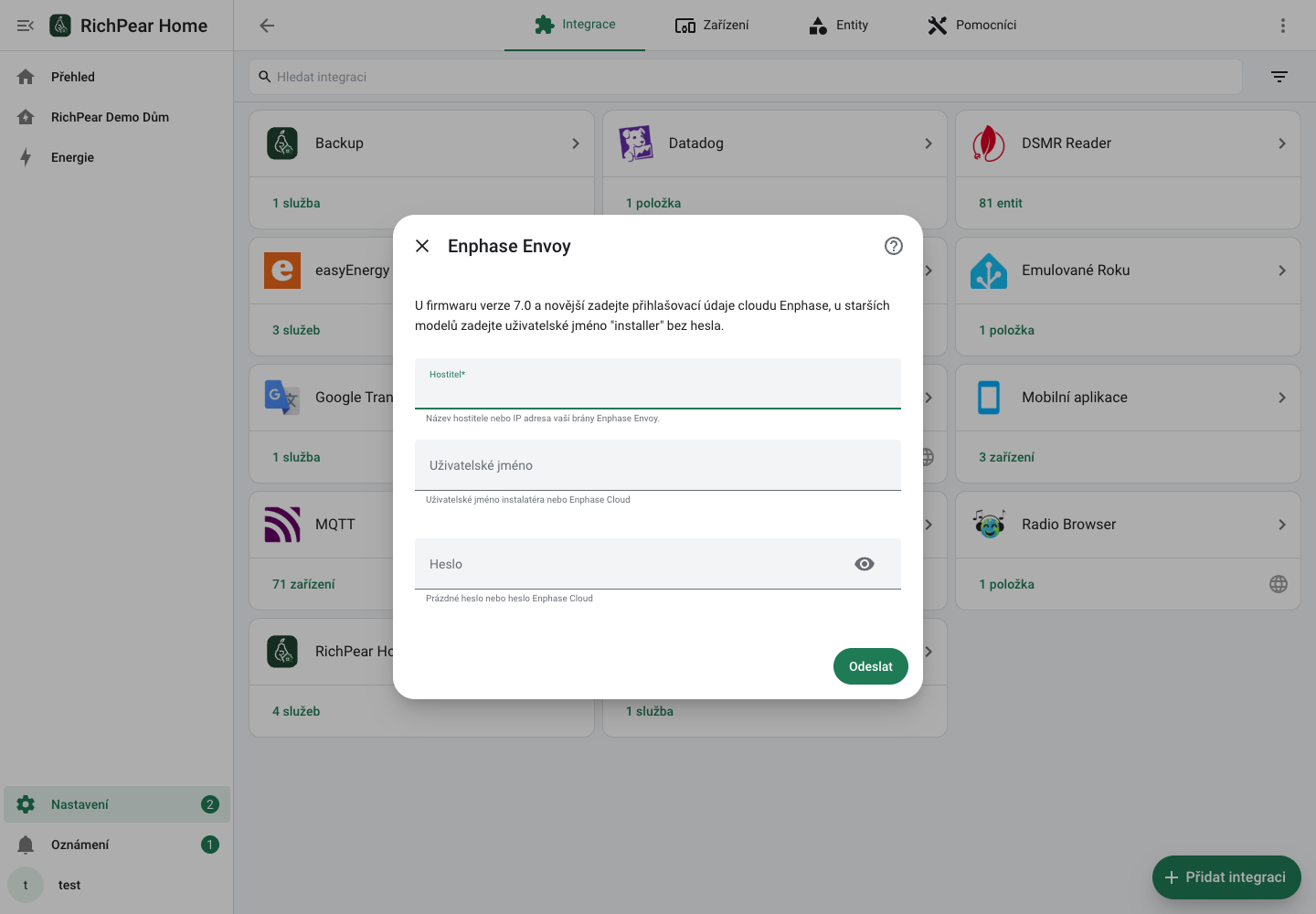Open the 1 služba link under Backup
This screenshot has height=914, width=1316.
(296, 203)
